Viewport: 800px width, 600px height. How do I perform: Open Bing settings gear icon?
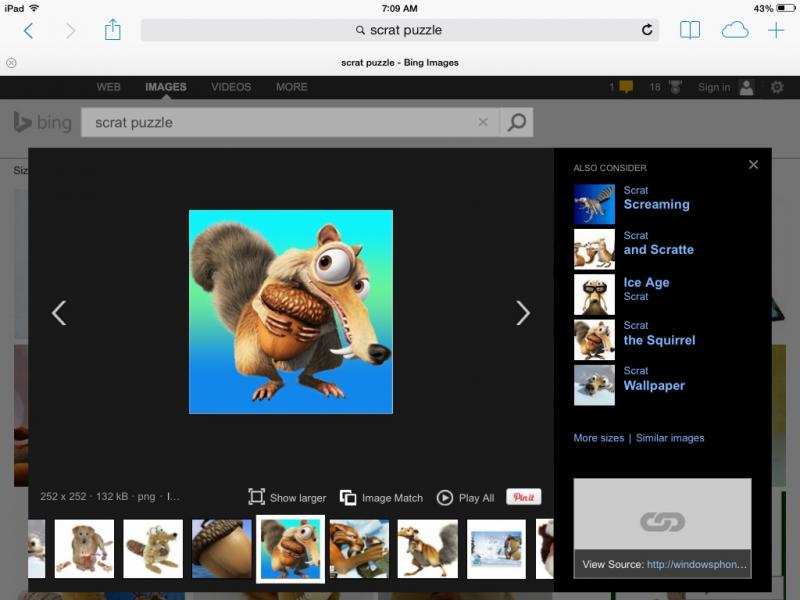[x=777, y=87]
